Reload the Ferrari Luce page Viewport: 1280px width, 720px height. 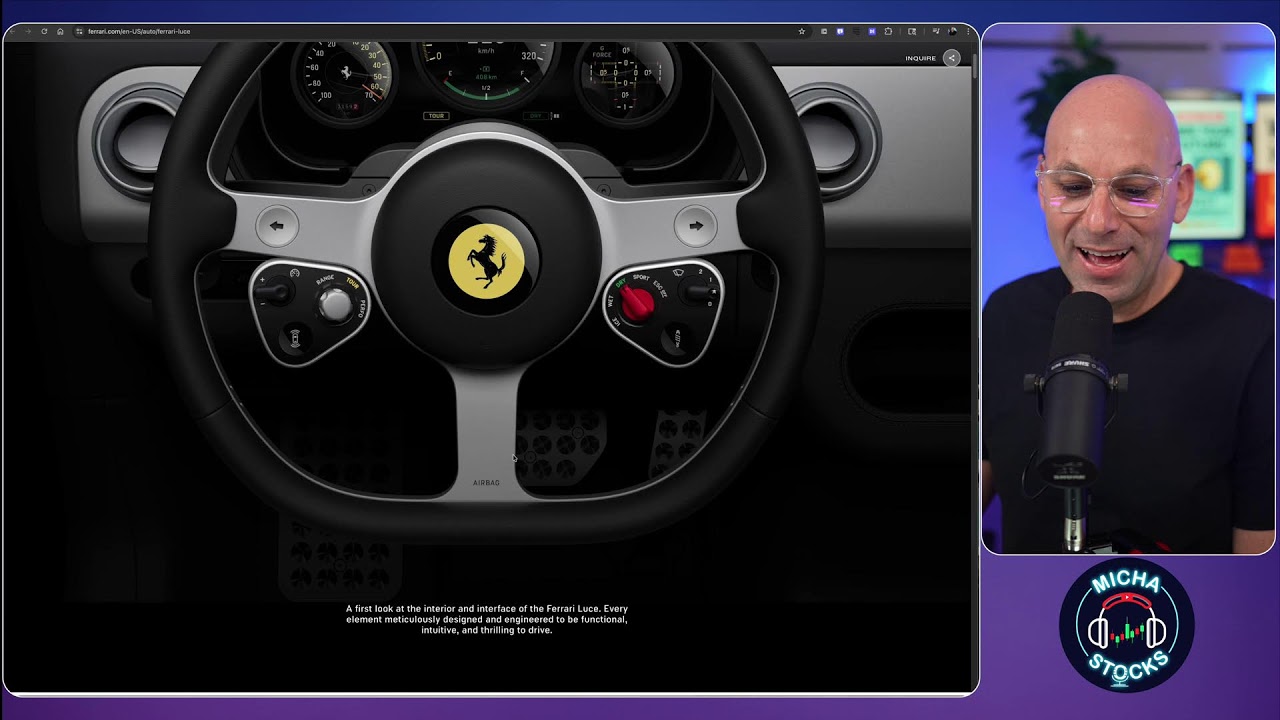(44, 31)
